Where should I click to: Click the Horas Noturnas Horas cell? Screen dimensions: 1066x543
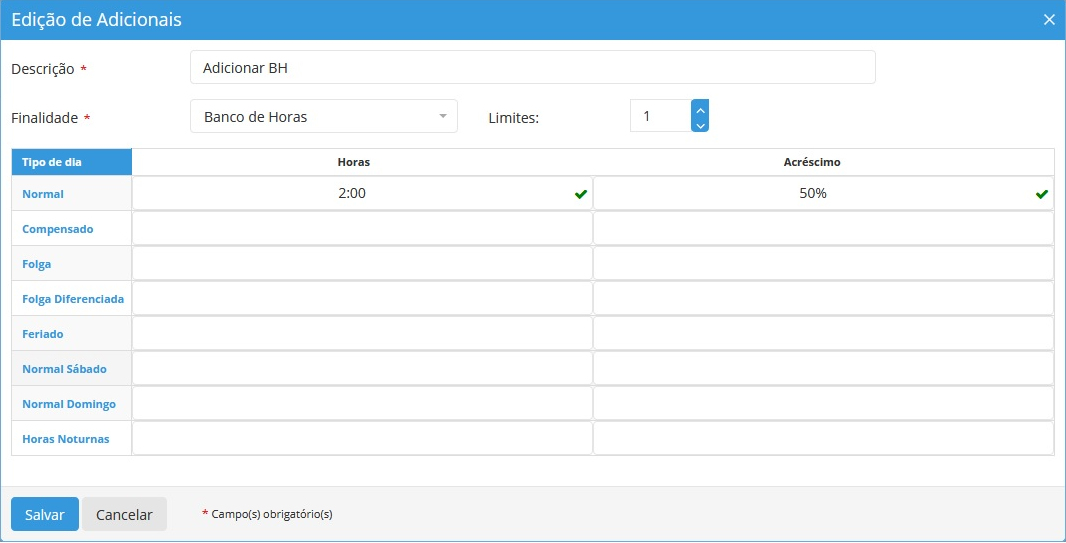pos(362,439)
